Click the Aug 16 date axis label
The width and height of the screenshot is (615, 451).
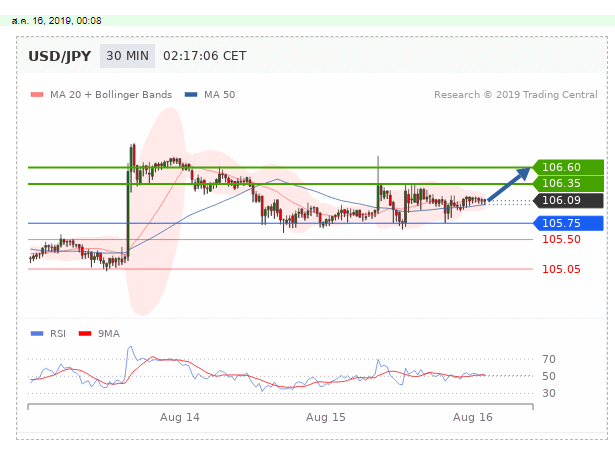(473, 417)
